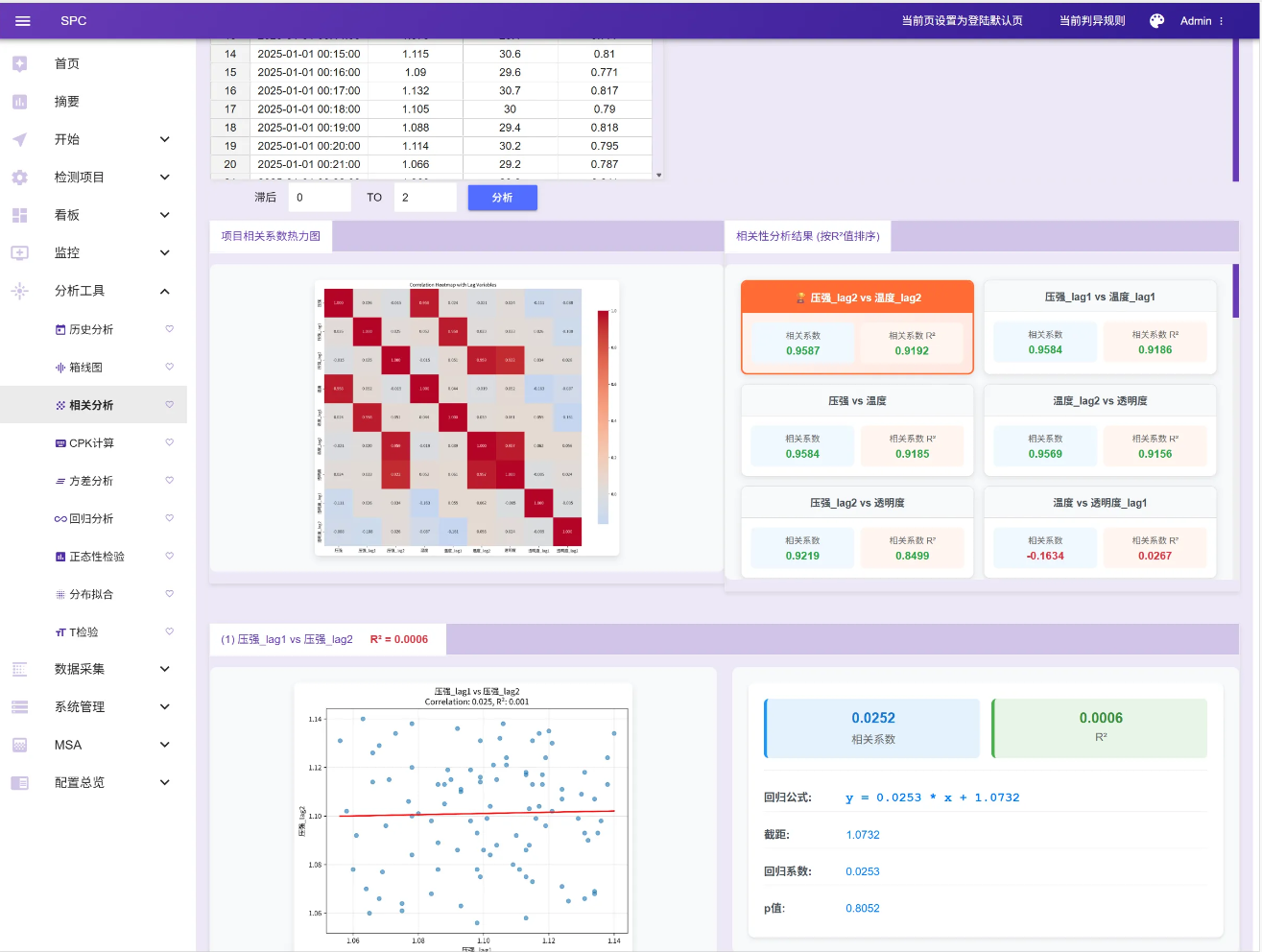Select the 正态性检验 menu item
The image size is (1262, 952).
tap(96, 557)
